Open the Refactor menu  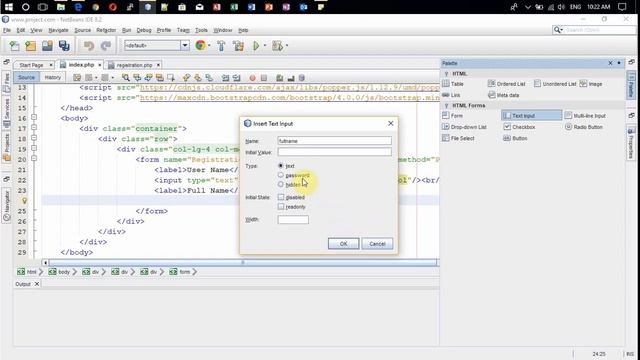point(106,30)
